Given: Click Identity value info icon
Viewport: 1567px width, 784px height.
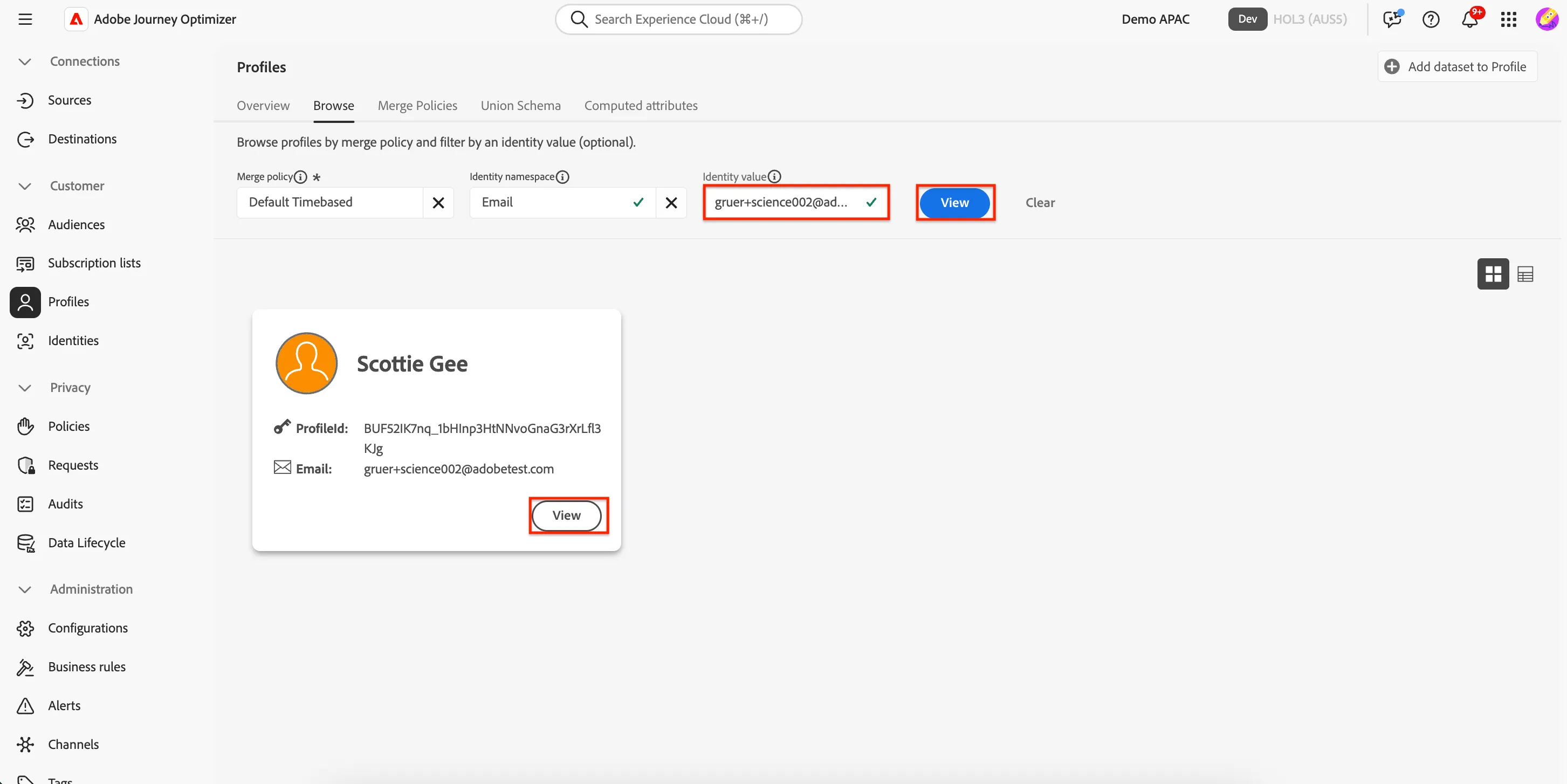Looking at the screenshot, I should [x=774, y=177].
